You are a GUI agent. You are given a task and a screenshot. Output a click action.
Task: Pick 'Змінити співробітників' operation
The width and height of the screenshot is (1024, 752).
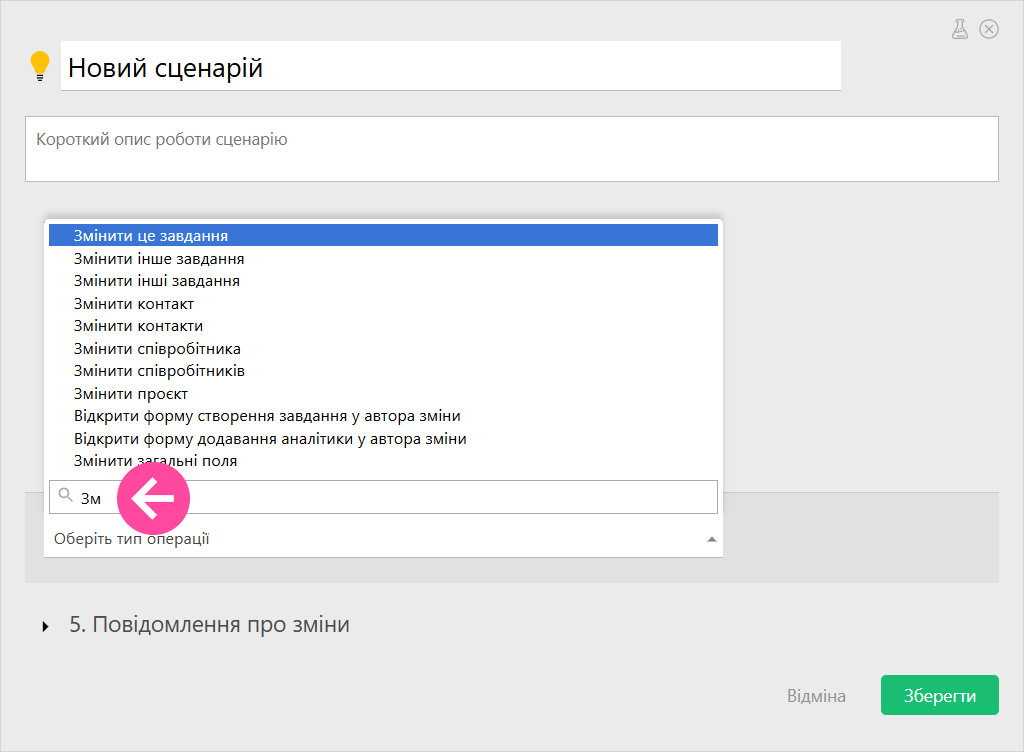point(159,371)
